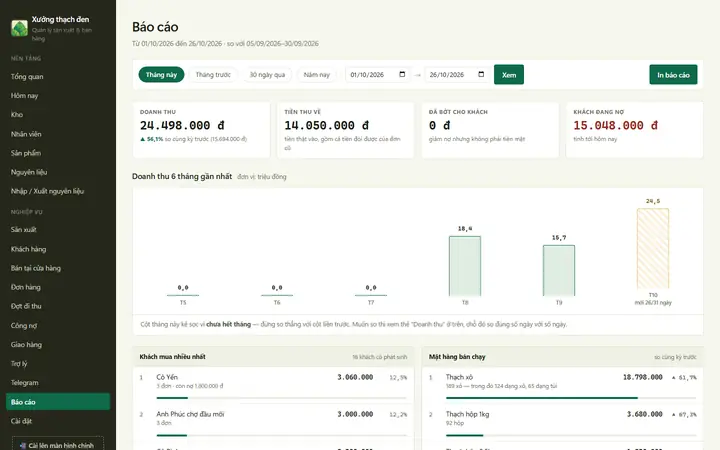Click Cô Yến's purchase share progress bar
720x450 pixels.
coord(281,398)
